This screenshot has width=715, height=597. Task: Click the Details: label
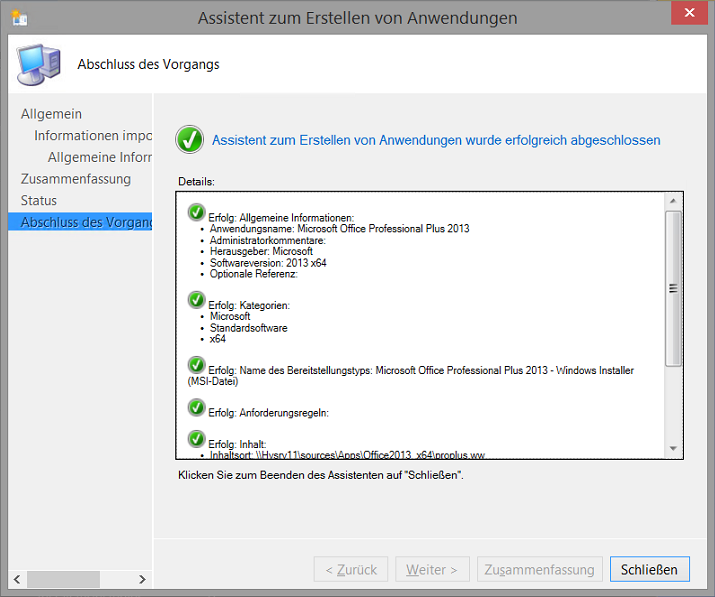pos(196,182)
